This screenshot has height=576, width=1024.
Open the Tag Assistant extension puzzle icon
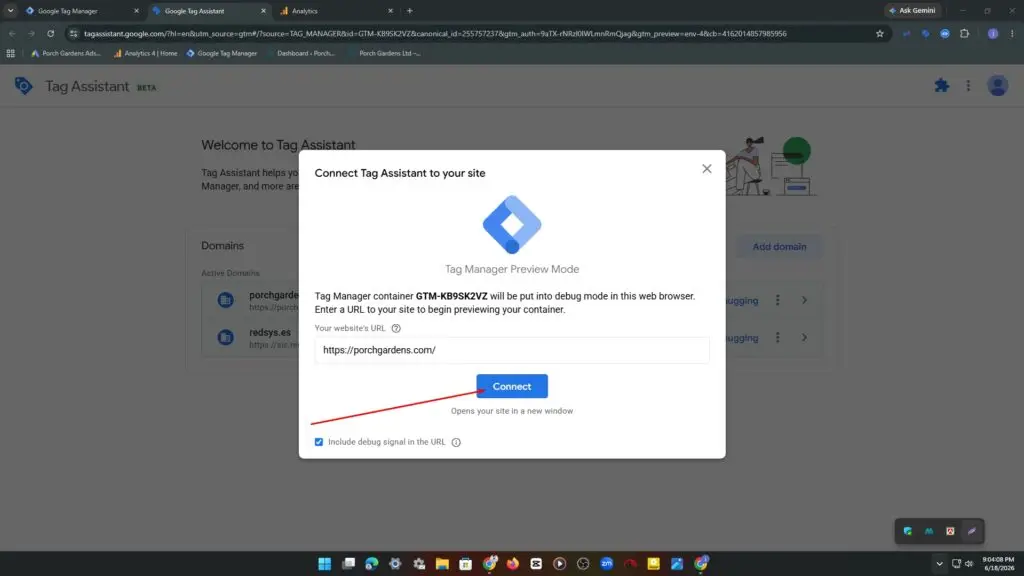click(x=942, y=86)
